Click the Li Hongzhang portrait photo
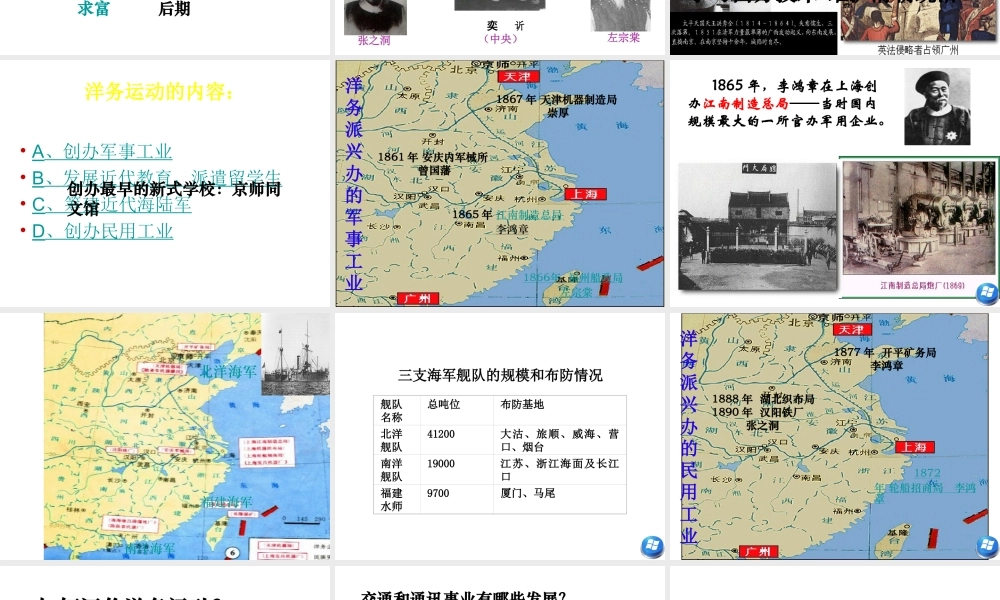1000x600 pixels. coord(937,106)
